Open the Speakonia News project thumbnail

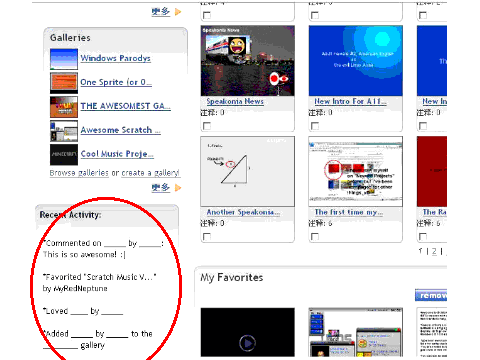tap(248, 61)
